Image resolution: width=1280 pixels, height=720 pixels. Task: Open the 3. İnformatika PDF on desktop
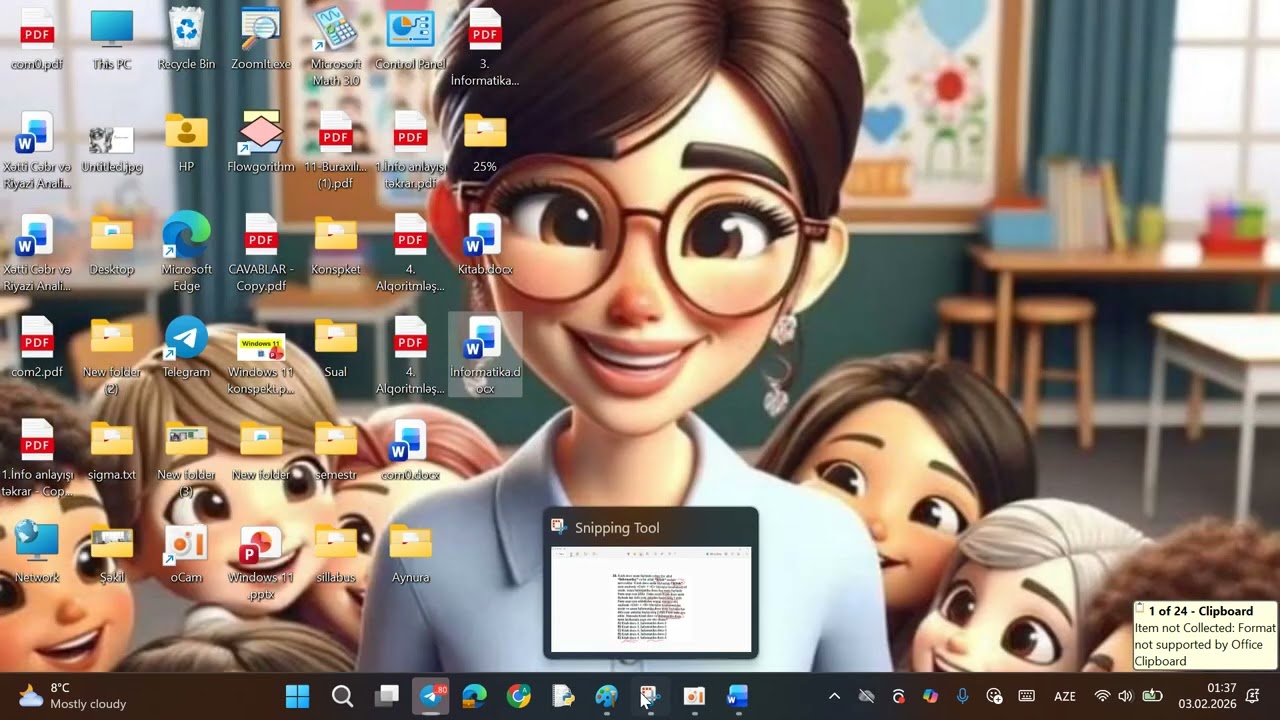pos(485,47)
